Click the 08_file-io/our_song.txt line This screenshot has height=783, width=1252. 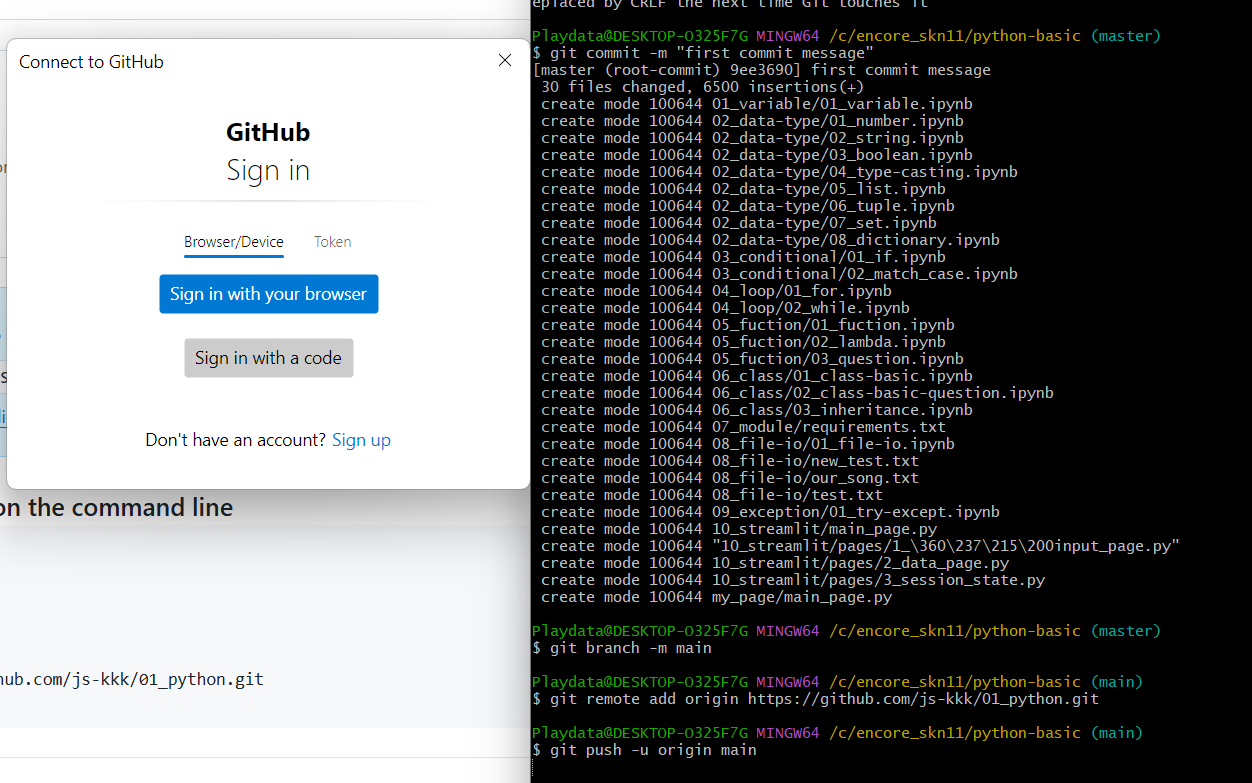pos(730,478)
